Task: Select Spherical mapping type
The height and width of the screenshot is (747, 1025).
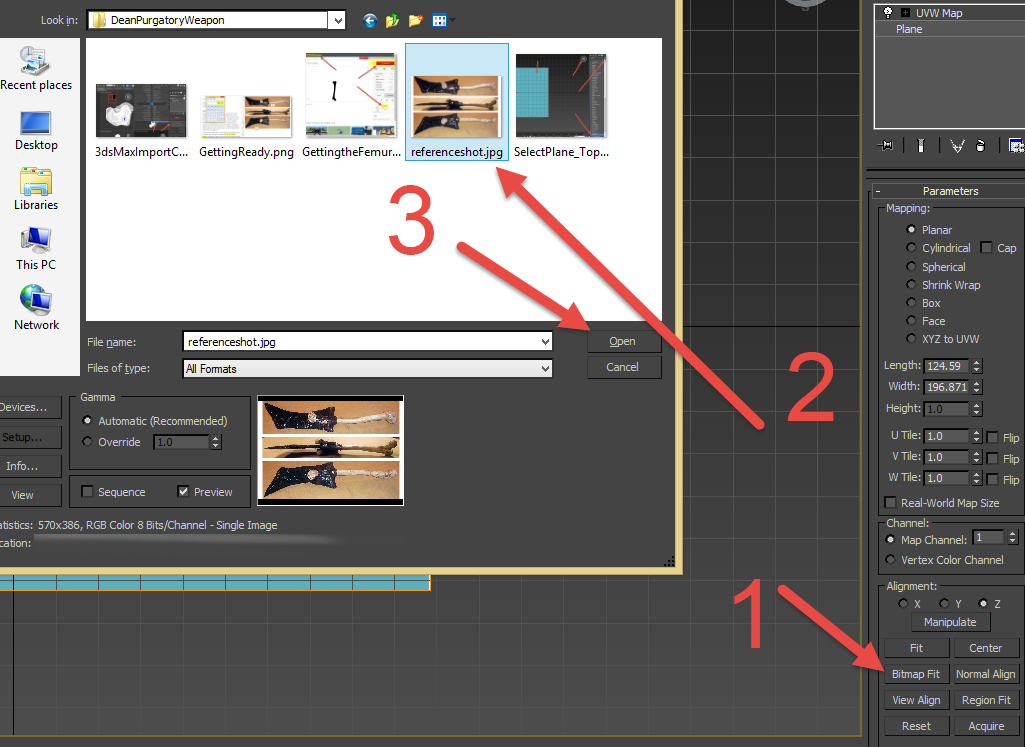Action: click(911, 267)
